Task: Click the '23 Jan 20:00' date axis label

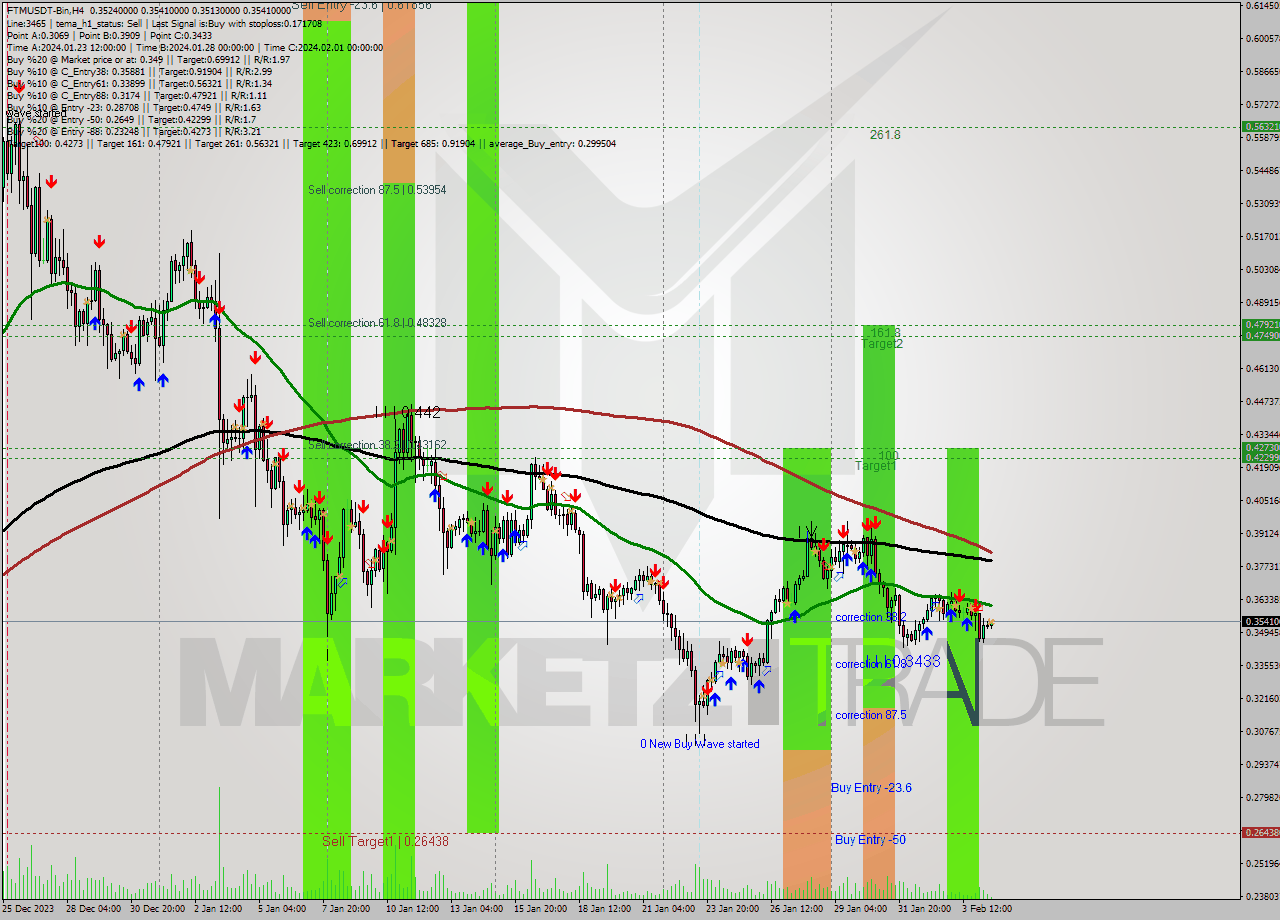Action: click(732, 909)
